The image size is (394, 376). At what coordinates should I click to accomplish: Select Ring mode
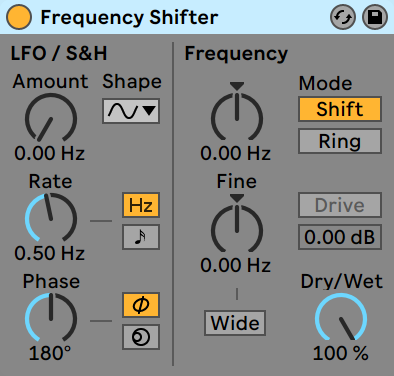(340, 141)
